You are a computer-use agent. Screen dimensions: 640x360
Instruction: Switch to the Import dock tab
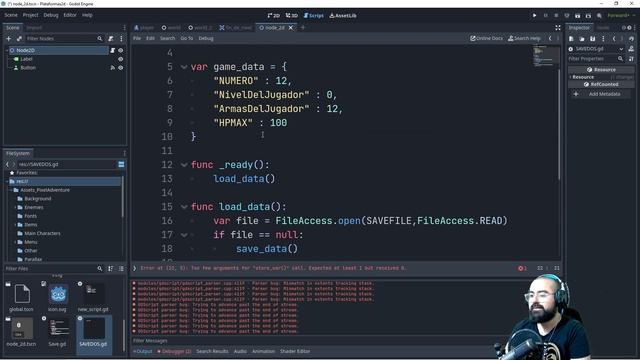(x=34, y=28)
